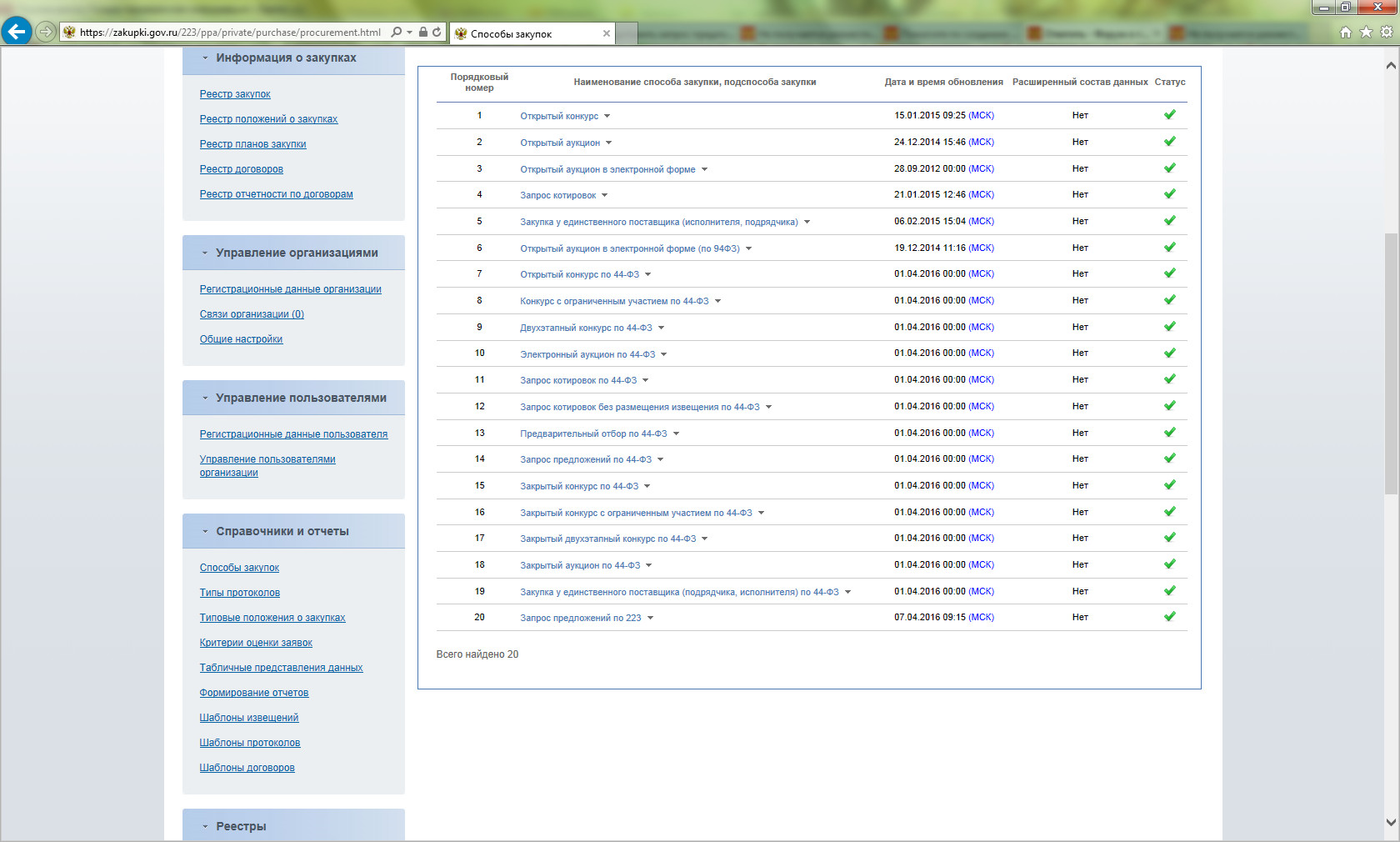The width and height of the screenshot is (1400, 842).
Task: Open the browser Home icon
Action: pyautogui.click(x=1345, y=33)
